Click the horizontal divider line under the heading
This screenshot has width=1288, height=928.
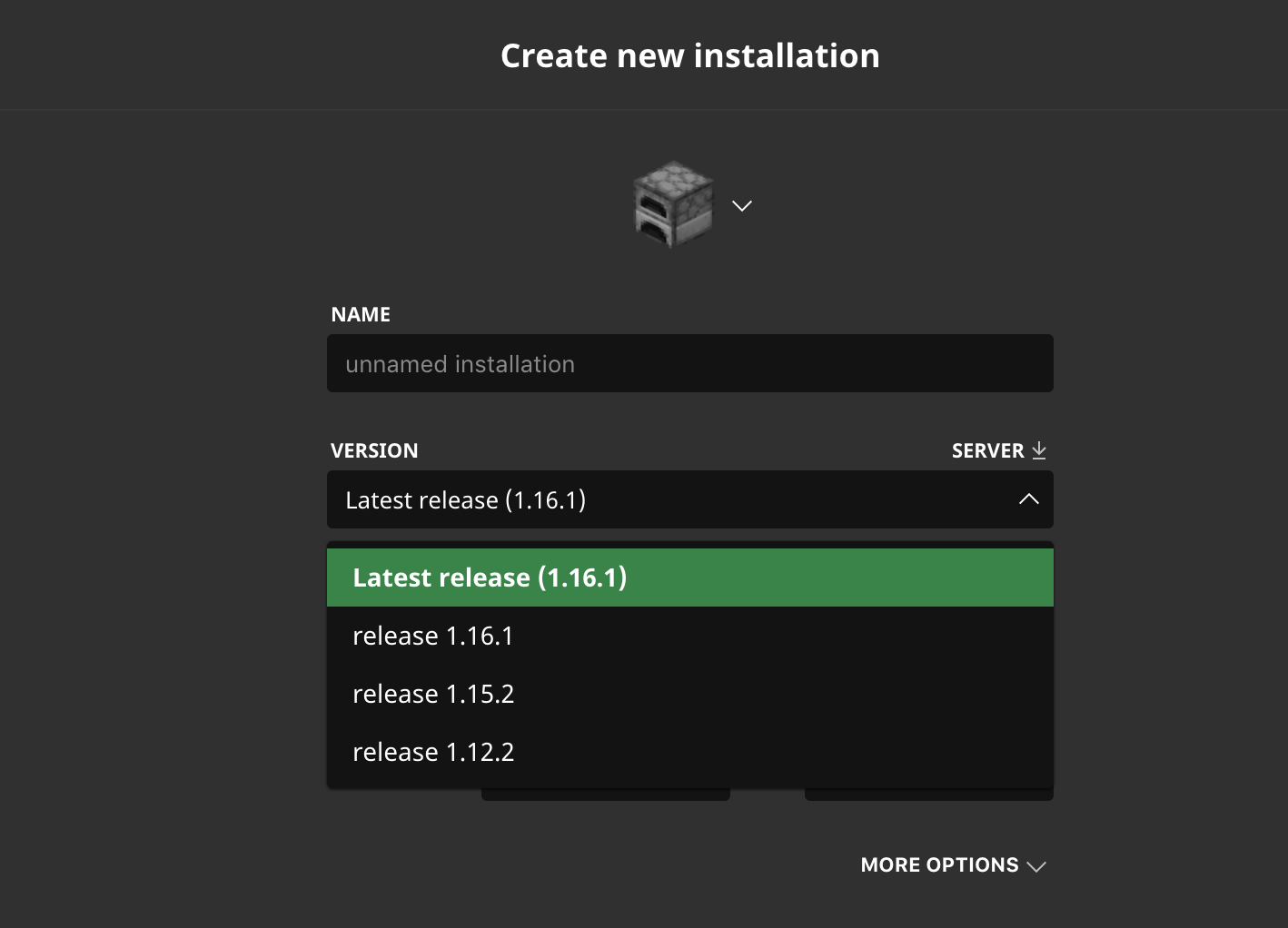(x=644, y=110)
